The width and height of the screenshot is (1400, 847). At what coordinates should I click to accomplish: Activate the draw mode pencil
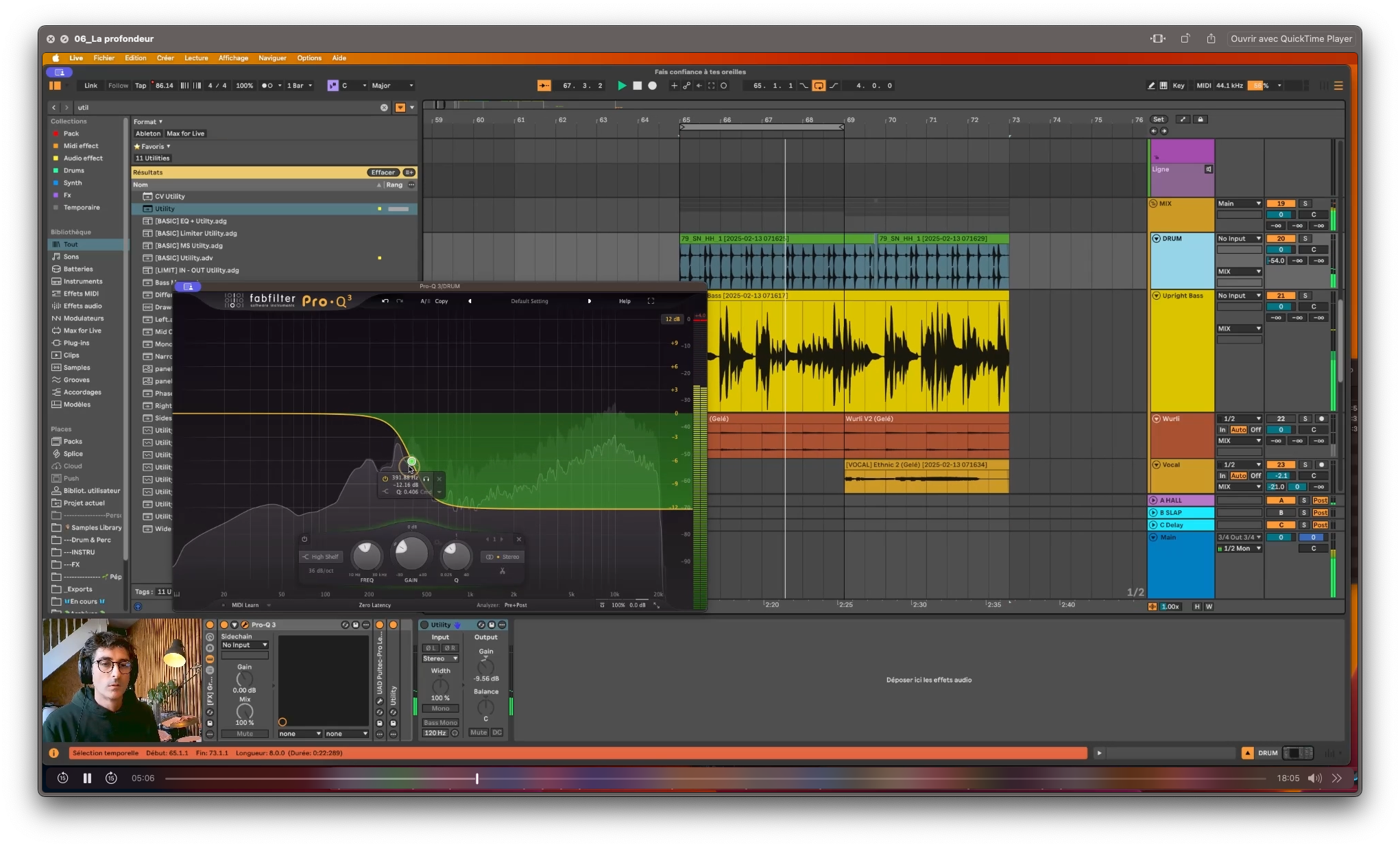1151,86
